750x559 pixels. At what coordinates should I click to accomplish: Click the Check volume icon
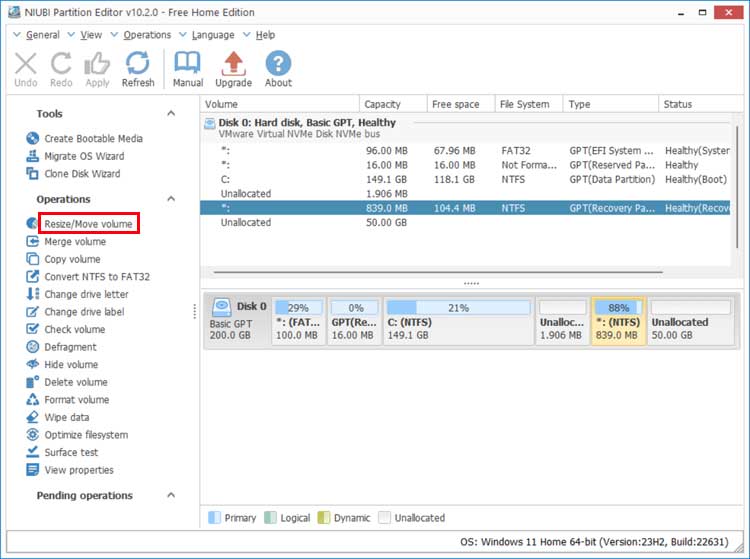[x=33, y=329]
